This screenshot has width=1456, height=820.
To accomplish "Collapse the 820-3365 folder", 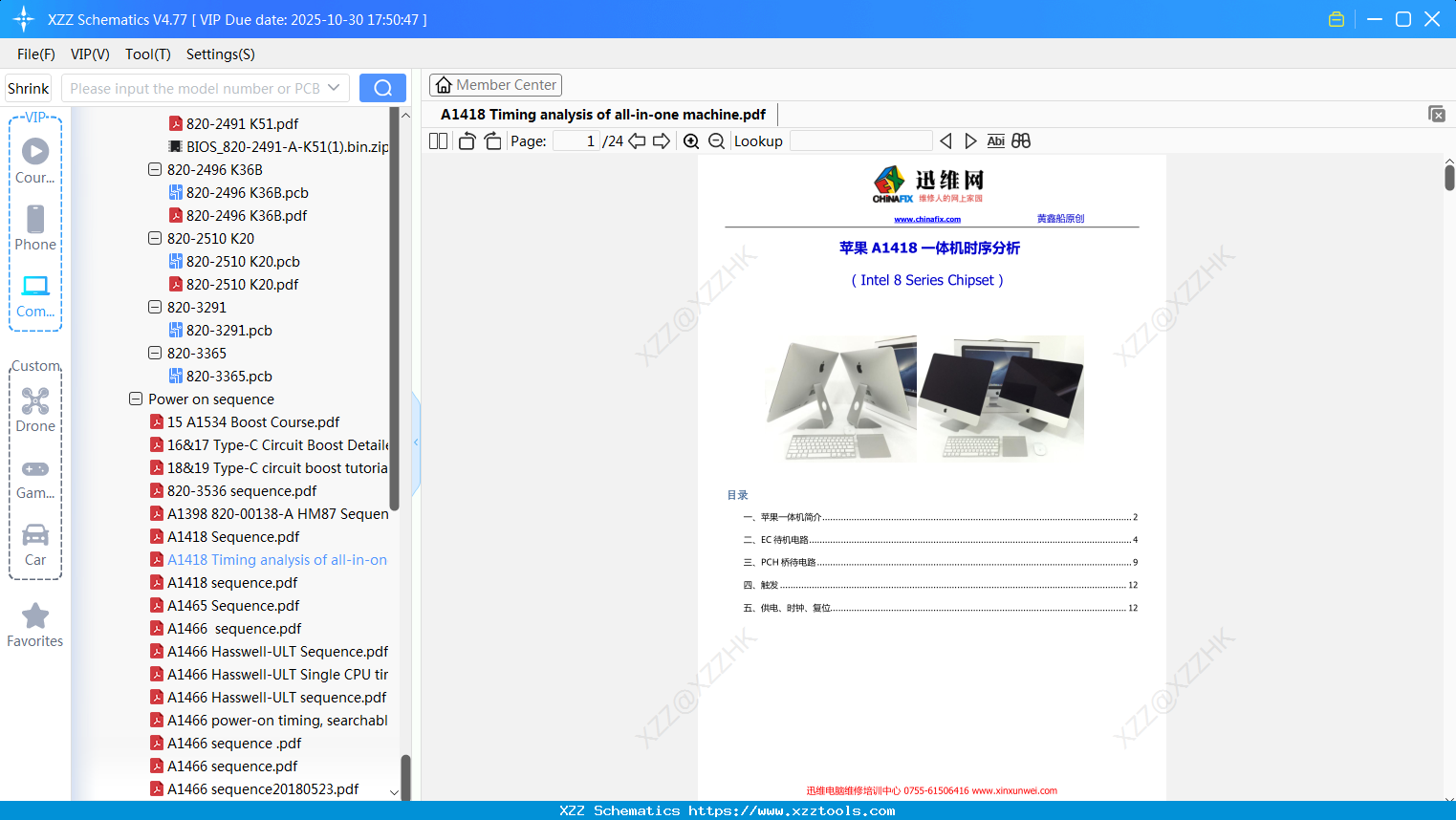I will coord(155,354).
